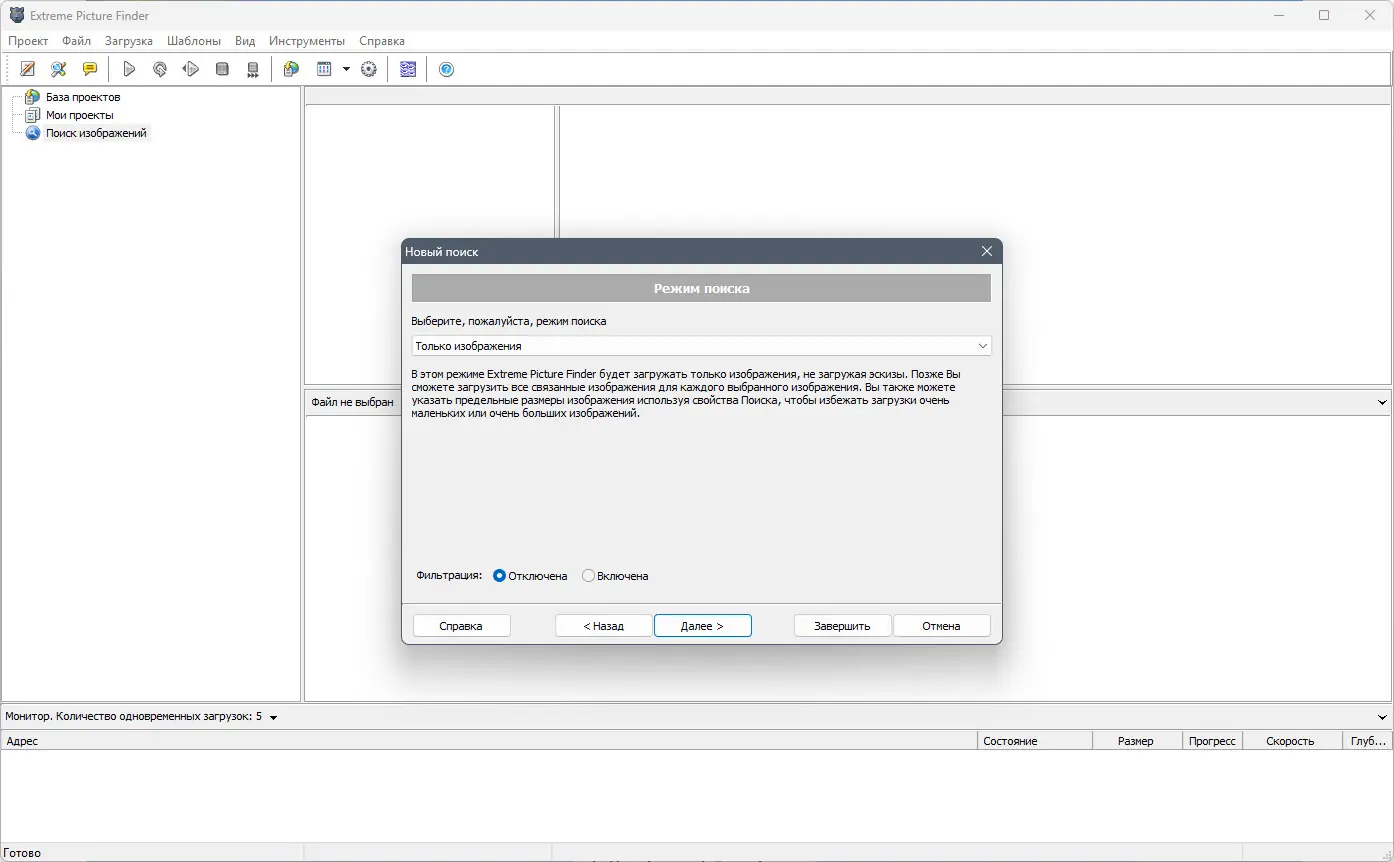Click the documents icon beside Мои проекты
The width and height of the screenshot is (1394, 862).
pos(33,115)
